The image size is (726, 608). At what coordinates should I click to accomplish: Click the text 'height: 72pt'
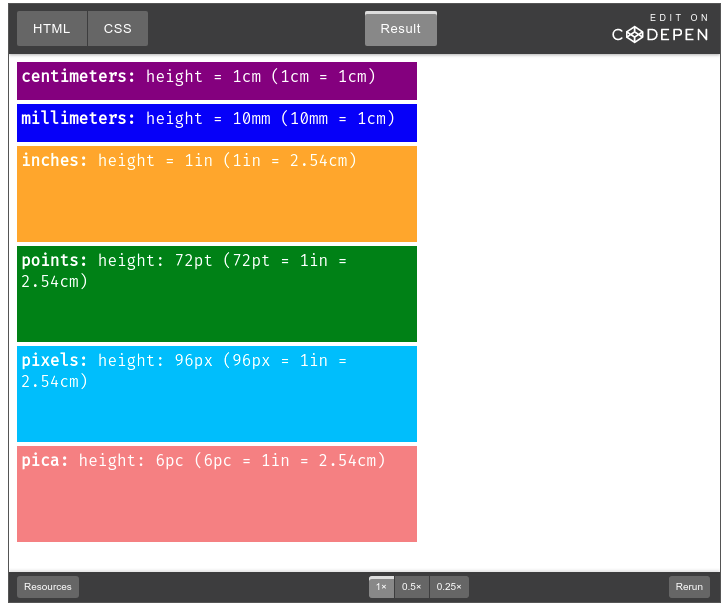click(155, 261)
